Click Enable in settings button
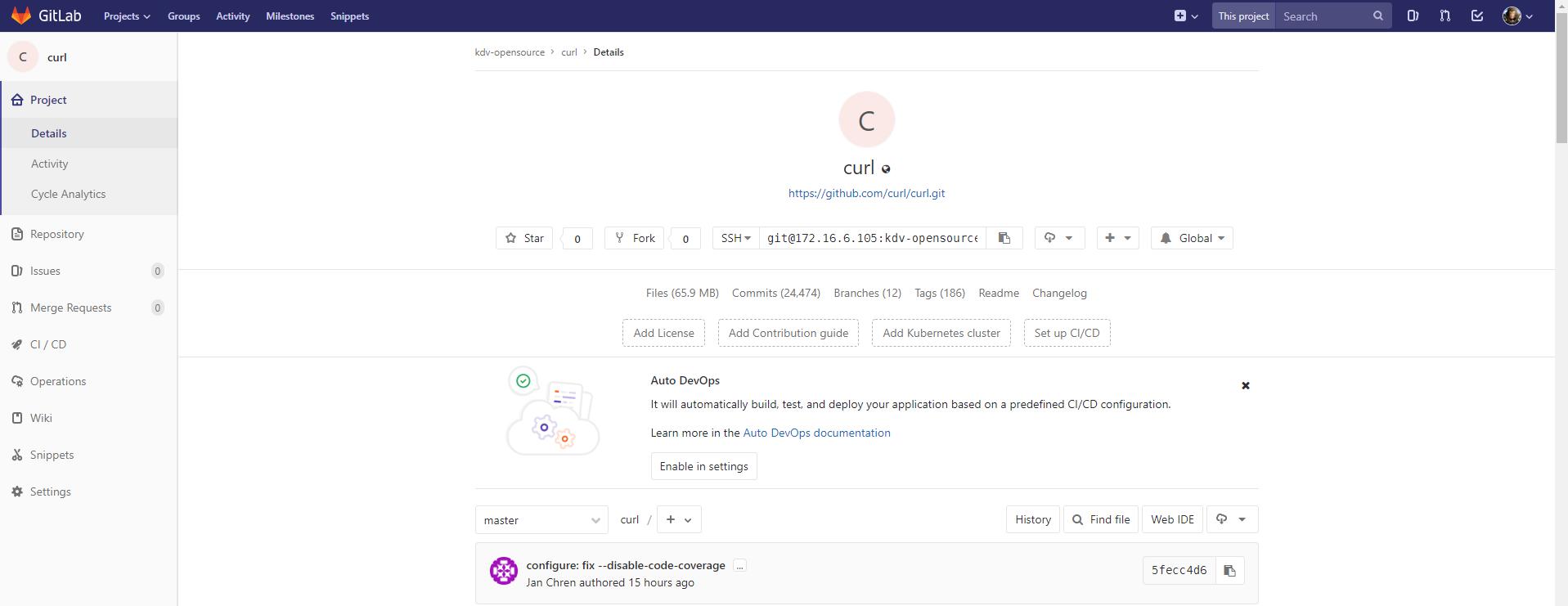This screenshot has height=606, width=1568. 703,466
